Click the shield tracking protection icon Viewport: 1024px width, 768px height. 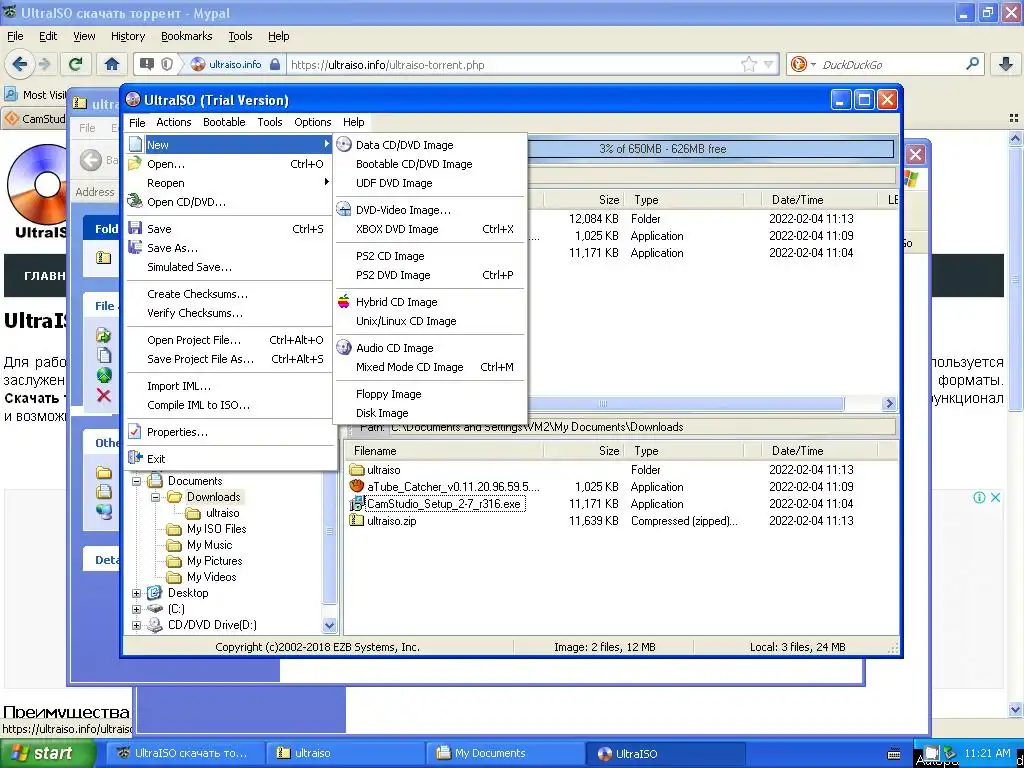(x=167, y=64)
